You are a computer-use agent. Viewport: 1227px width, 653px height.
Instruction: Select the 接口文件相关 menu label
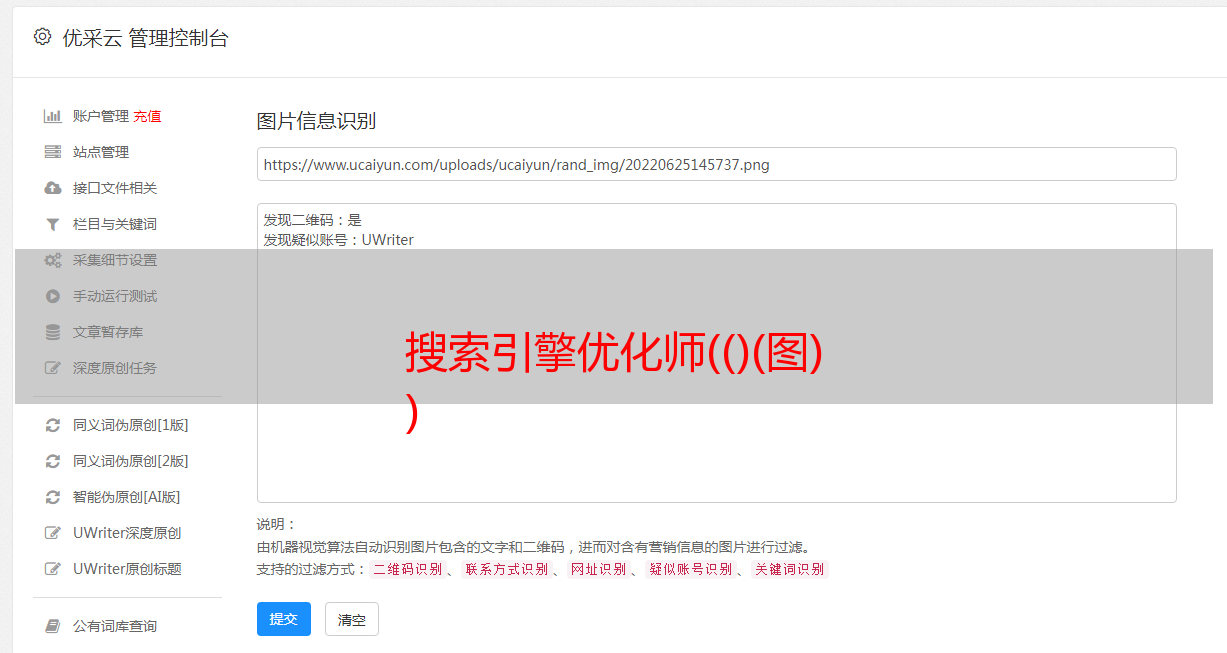pyautogui.click(x=115, y=188)
